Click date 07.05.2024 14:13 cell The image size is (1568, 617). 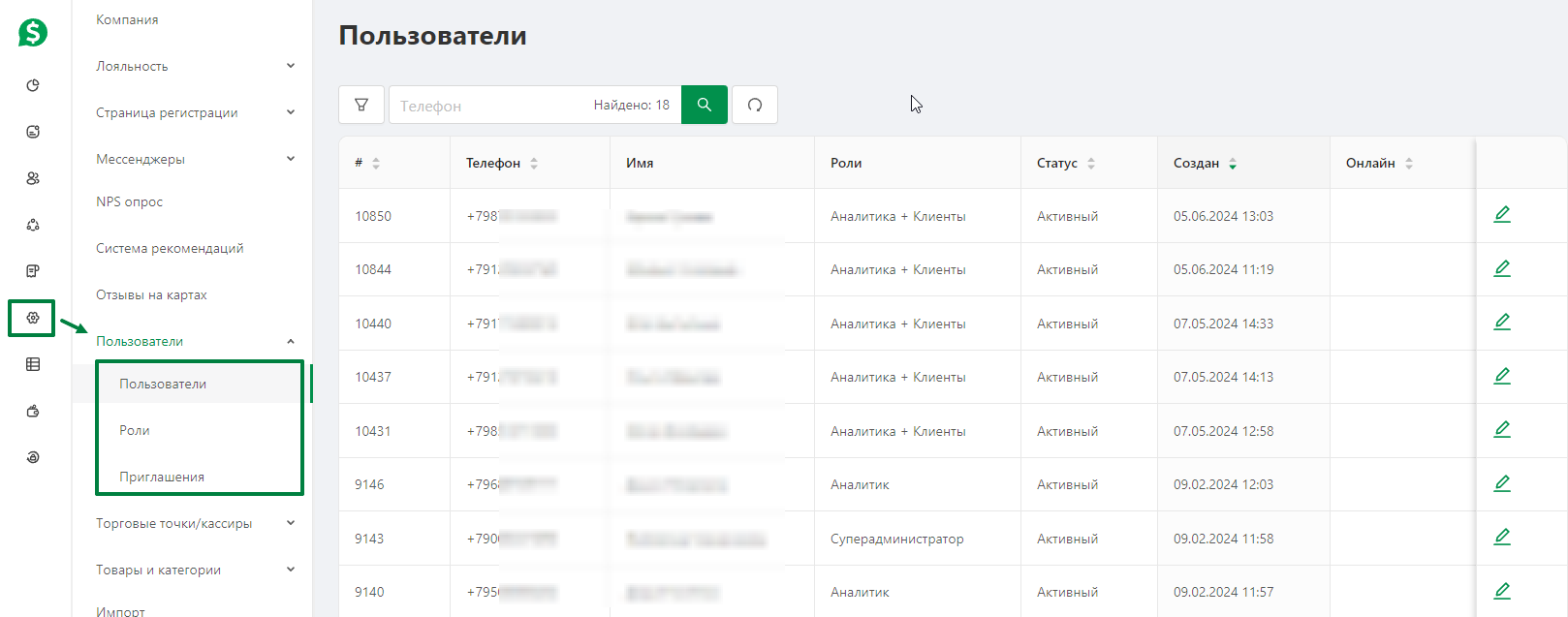pyautogui.click(x=1223, y=377)
